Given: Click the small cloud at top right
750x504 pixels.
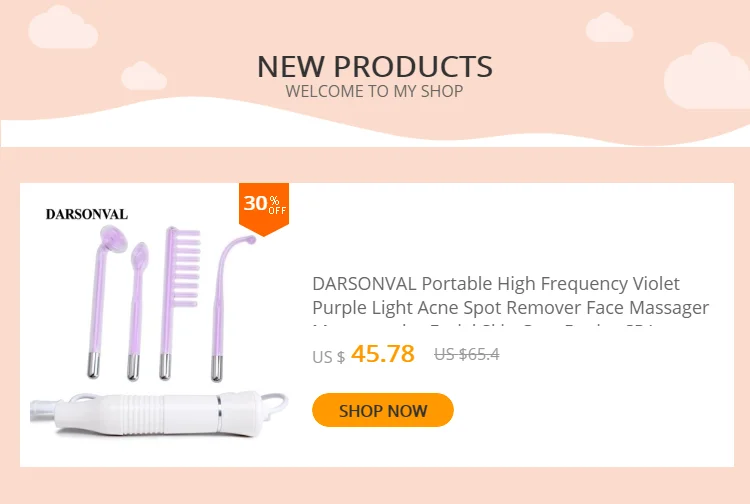Looking at the screenshot, I should point(609,28).
